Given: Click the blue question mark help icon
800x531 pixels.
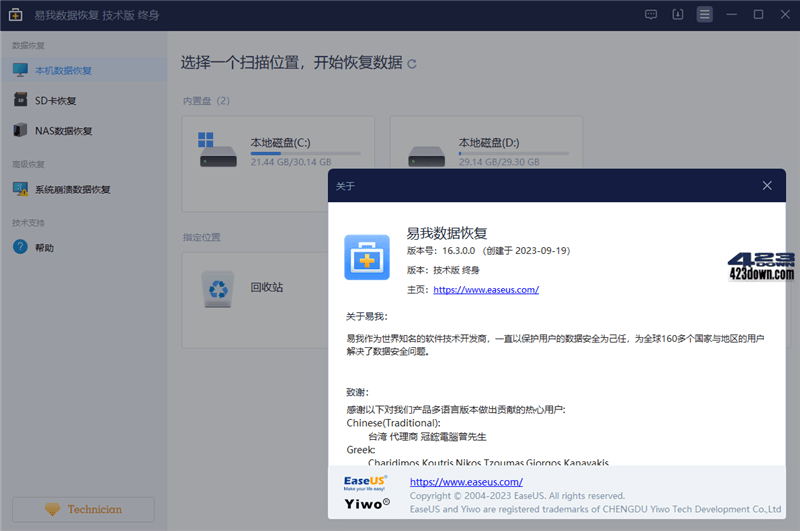Looking at the screenshot, I should tap(20, 247).
